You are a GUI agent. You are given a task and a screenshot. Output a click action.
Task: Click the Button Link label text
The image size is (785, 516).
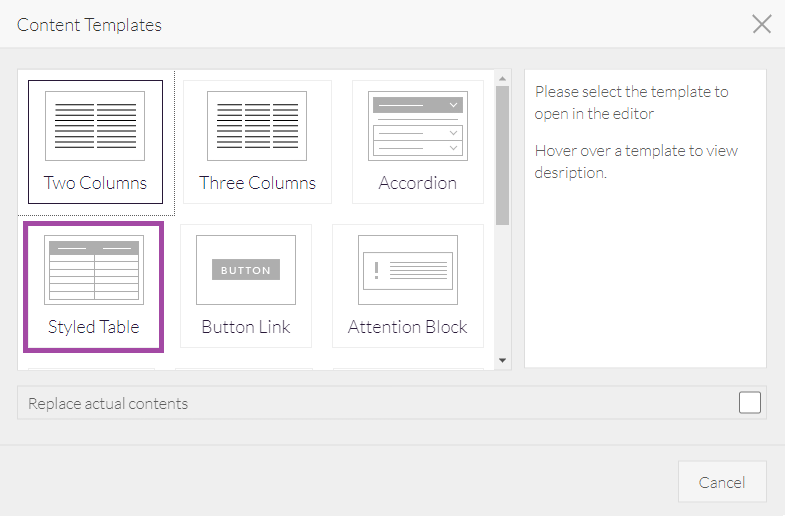tap(245, 327)
